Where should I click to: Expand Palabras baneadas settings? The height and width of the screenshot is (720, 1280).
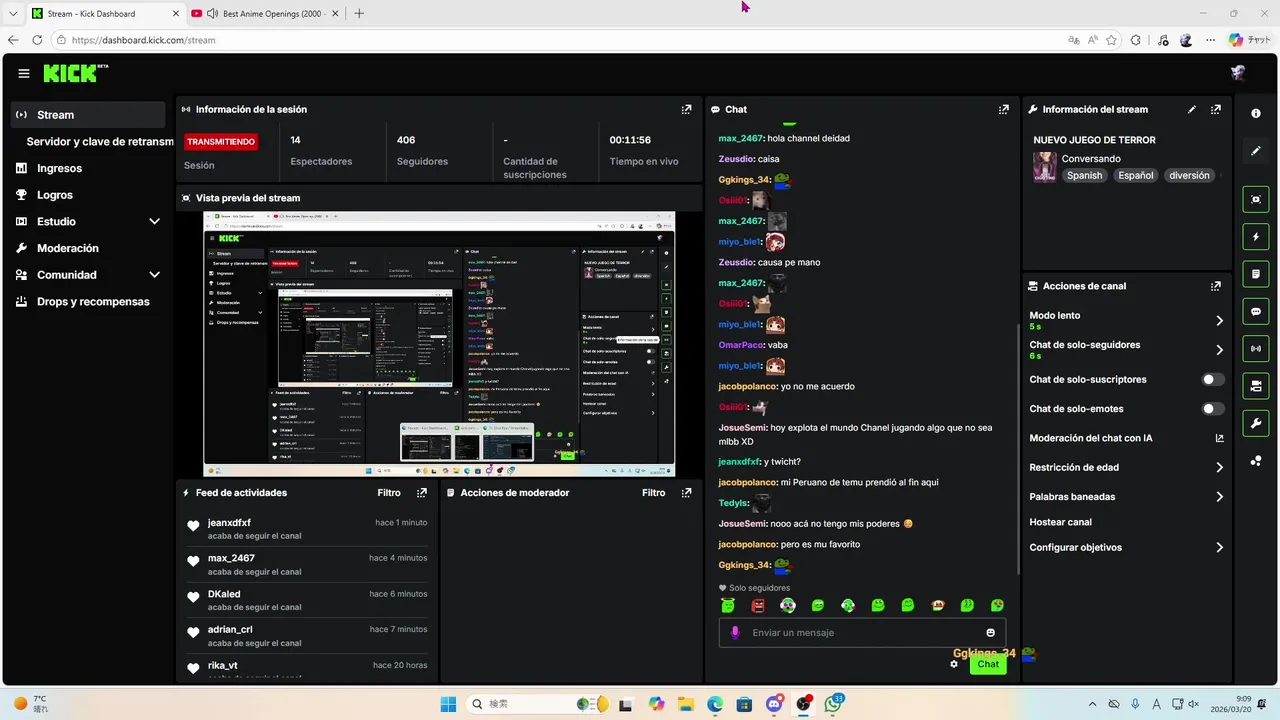pyautogui.click(x=1219, y=497)
